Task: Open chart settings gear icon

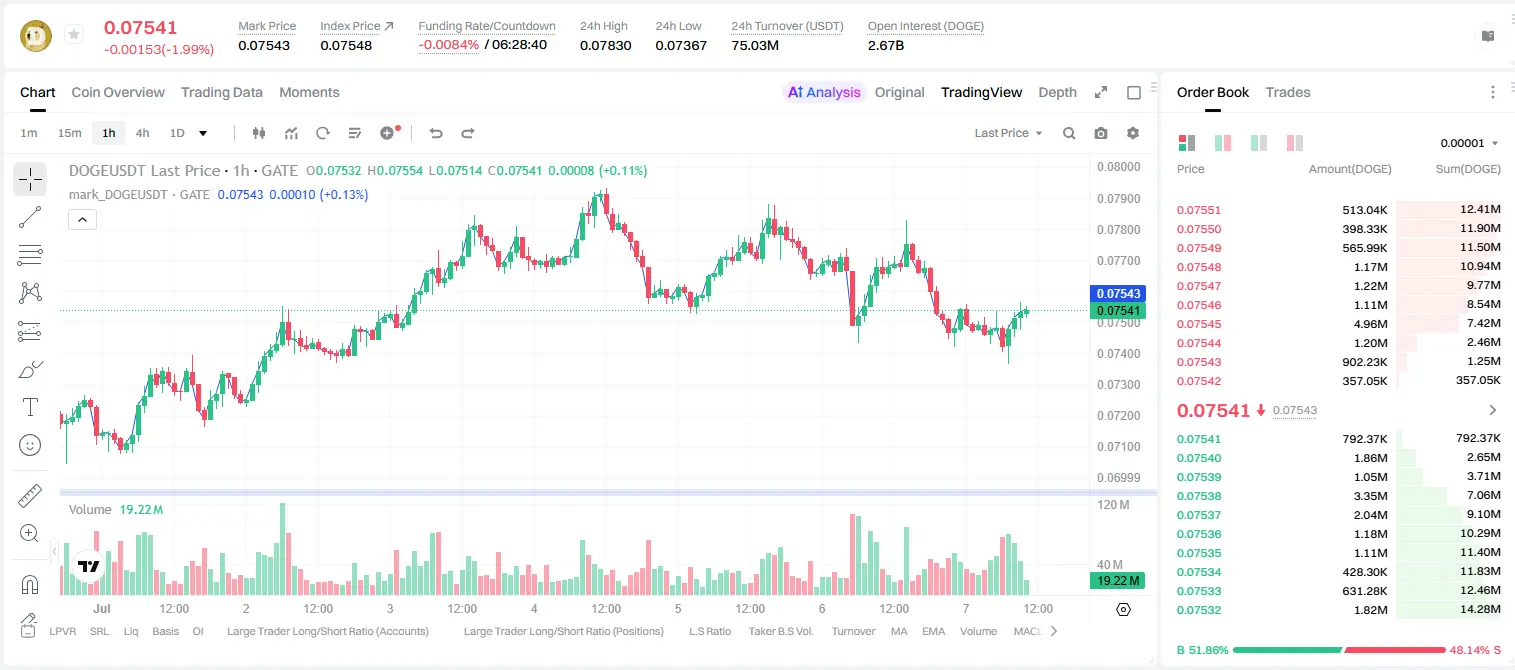Action: (1133, 133)
